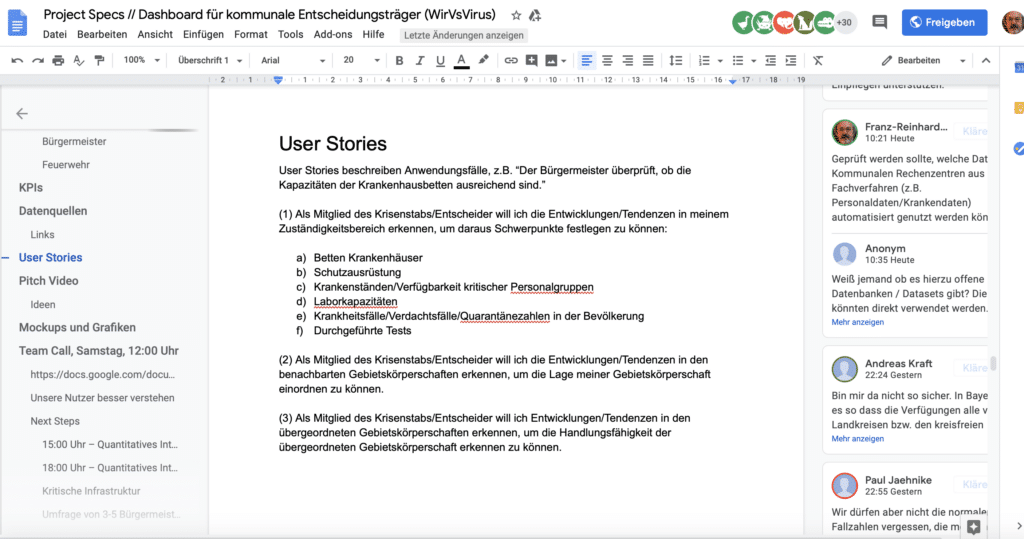Open the insert image dropdown arrow
1024x539 pixels.
click(564, 61)
